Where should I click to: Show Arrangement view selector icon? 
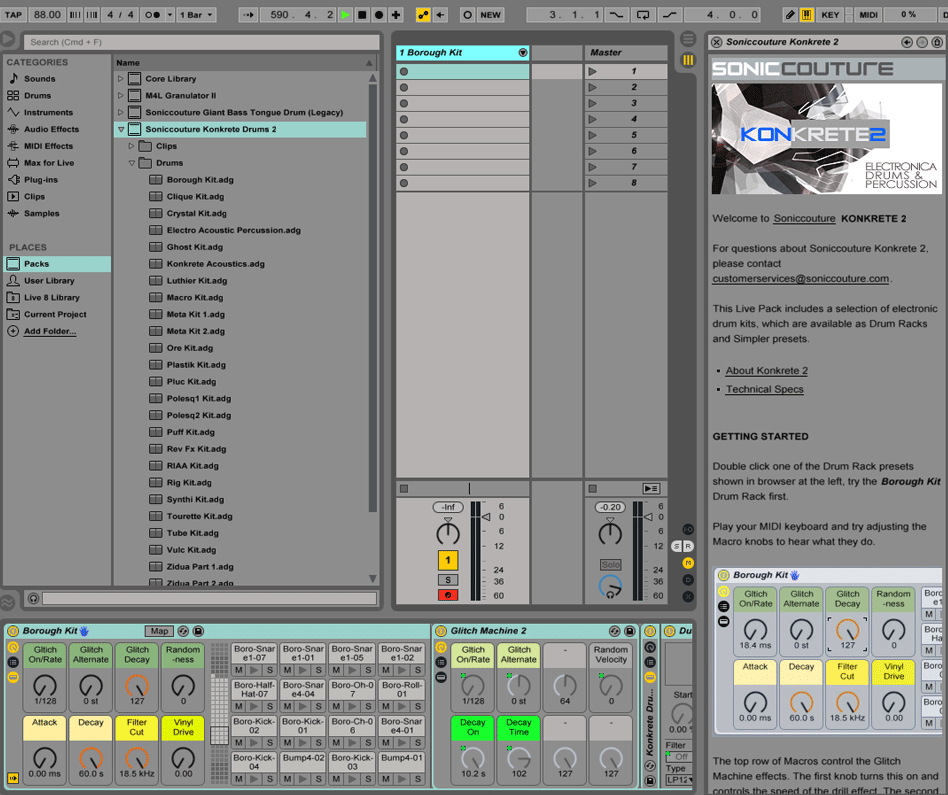click(688, 39)
